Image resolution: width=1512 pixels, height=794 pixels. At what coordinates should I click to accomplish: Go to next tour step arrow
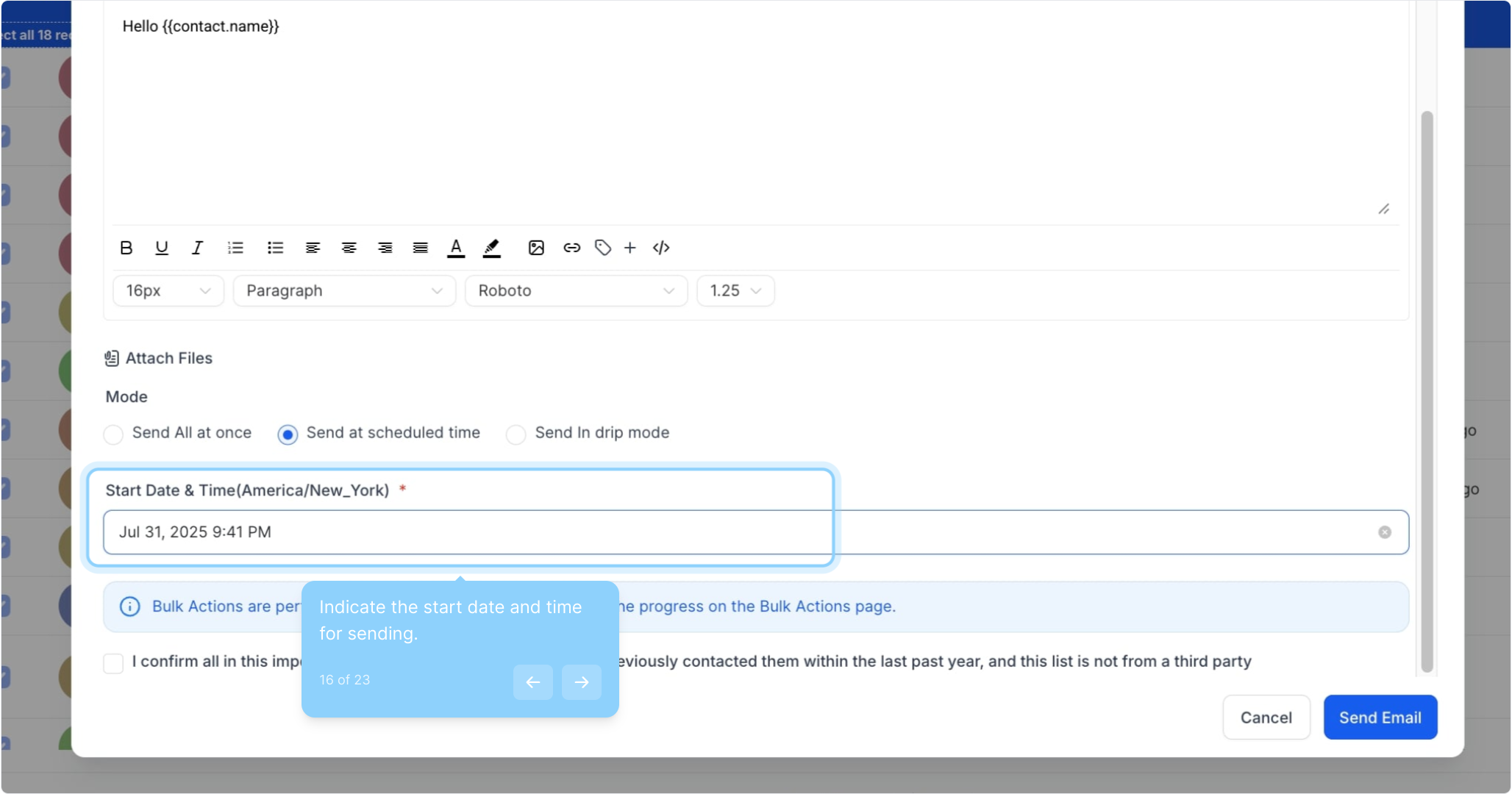tap(581, 682)
